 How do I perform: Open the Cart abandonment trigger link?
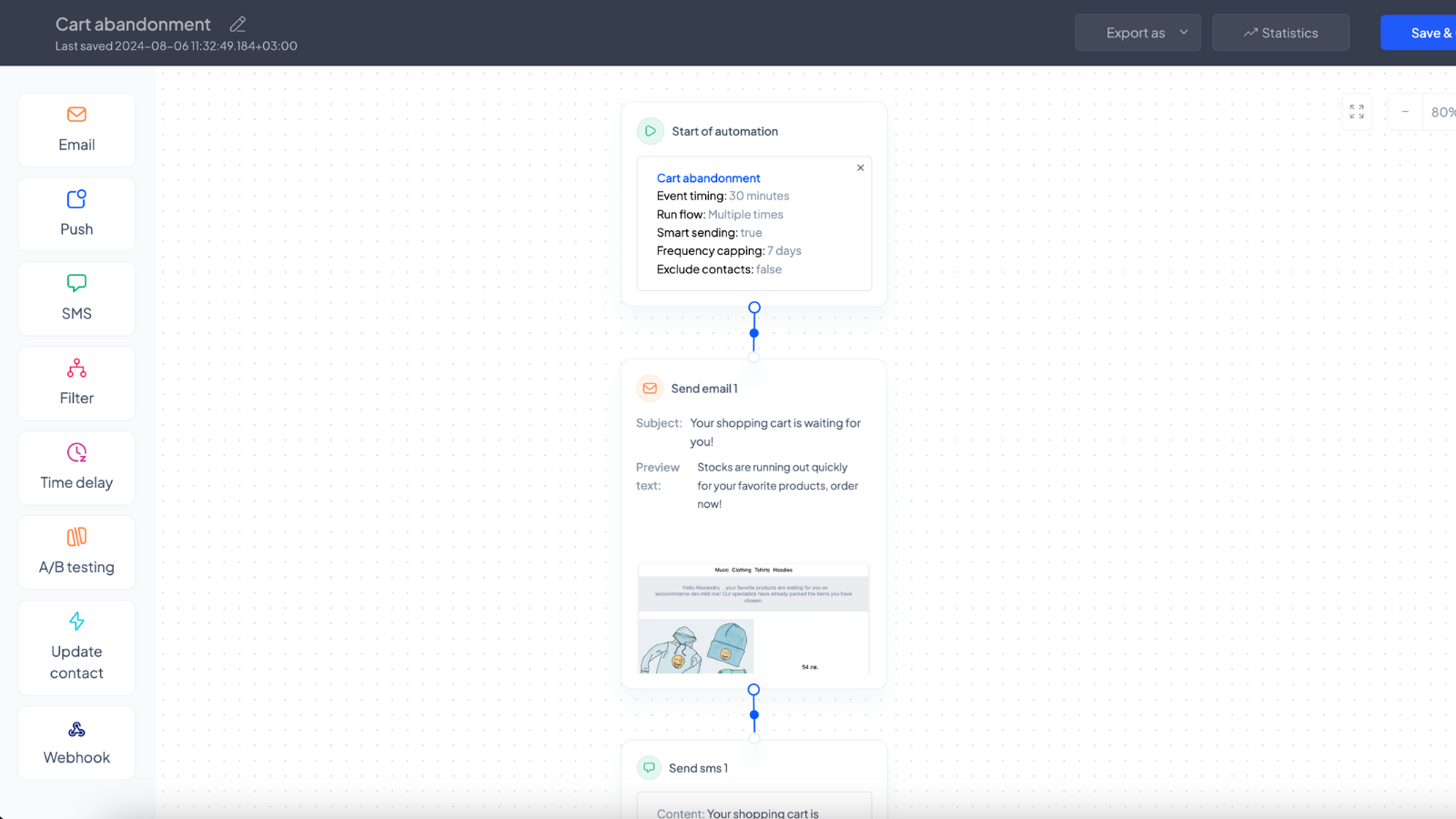pos(708,178)
